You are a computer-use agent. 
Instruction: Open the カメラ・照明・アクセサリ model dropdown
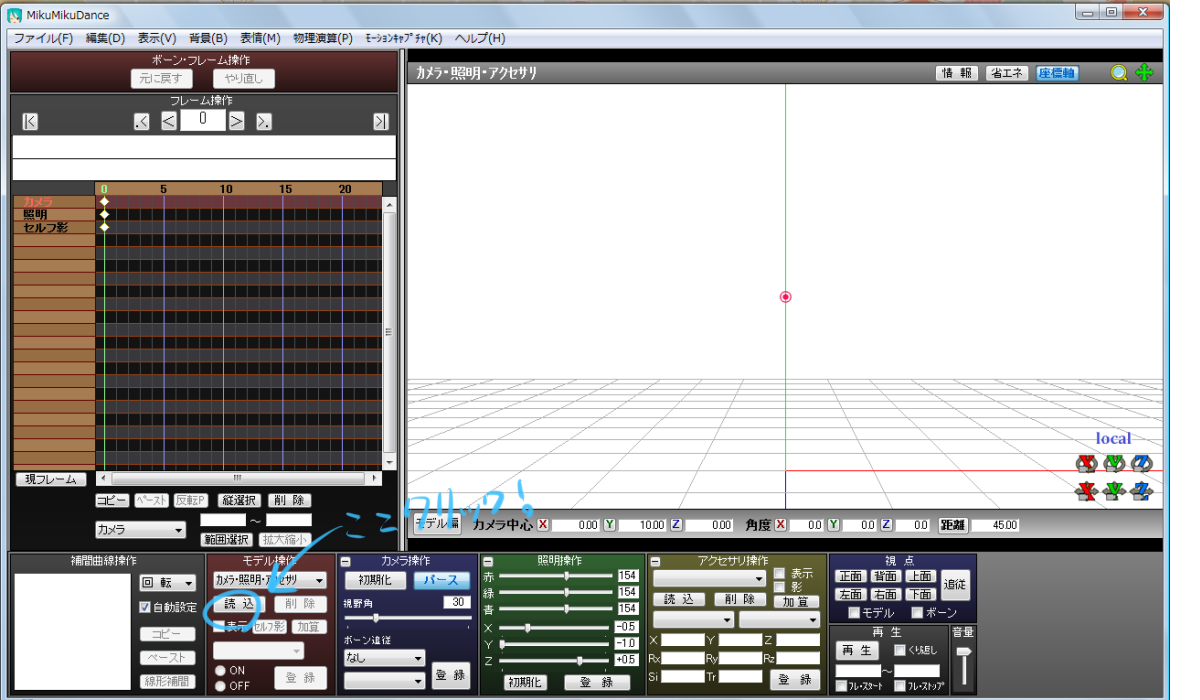coord(270,580)
